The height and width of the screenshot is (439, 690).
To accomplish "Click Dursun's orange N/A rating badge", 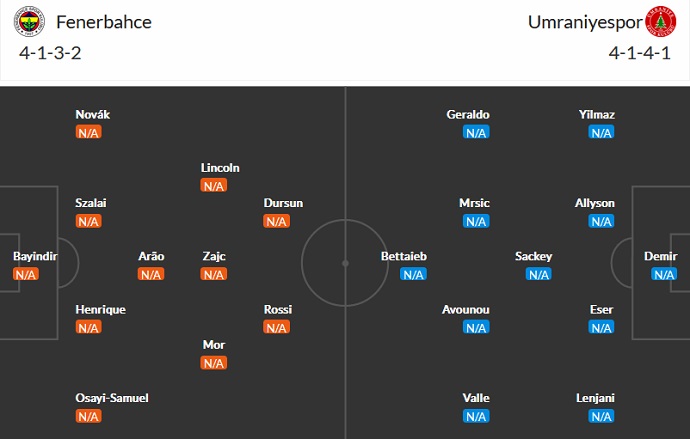I will coord(276,221).
